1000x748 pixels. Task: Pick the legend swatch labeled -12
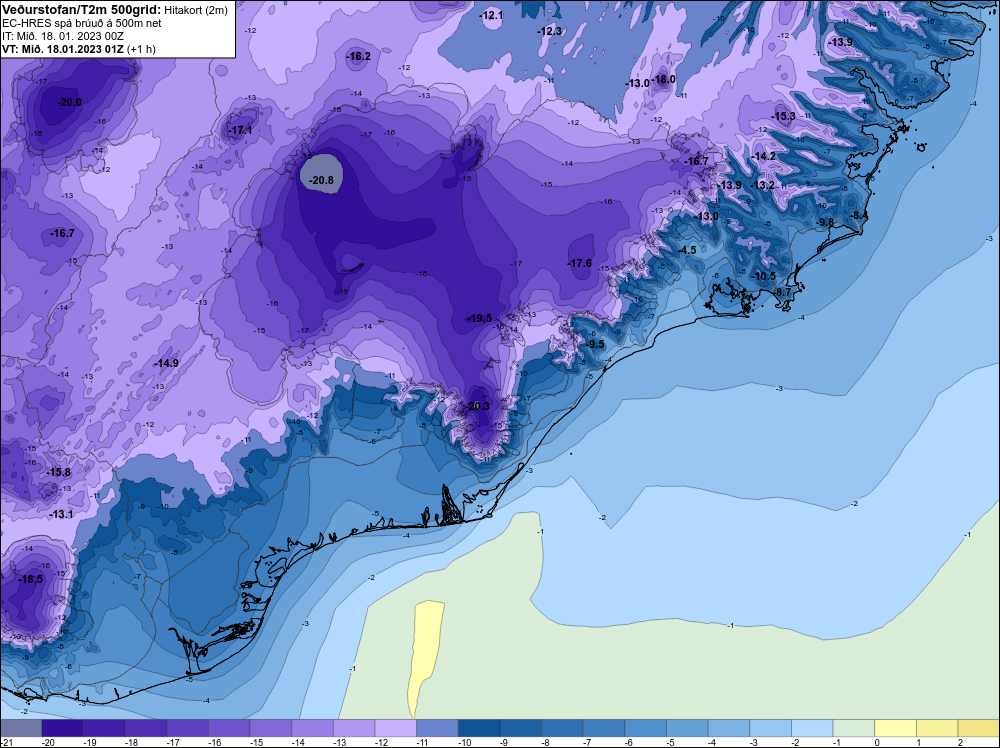[x=395, y=728]
